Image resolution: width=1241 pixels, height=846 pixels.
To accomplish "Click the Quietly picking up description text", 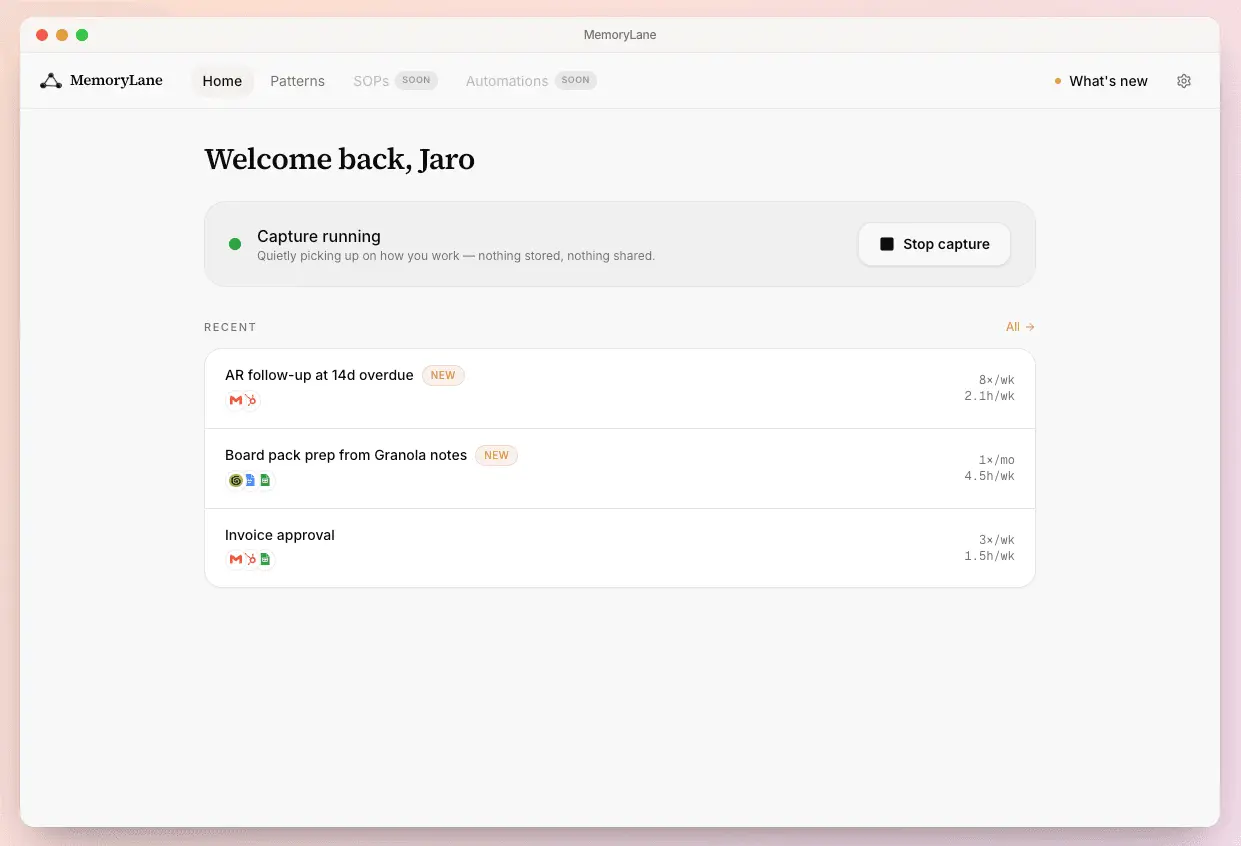I will pos(456,256).
